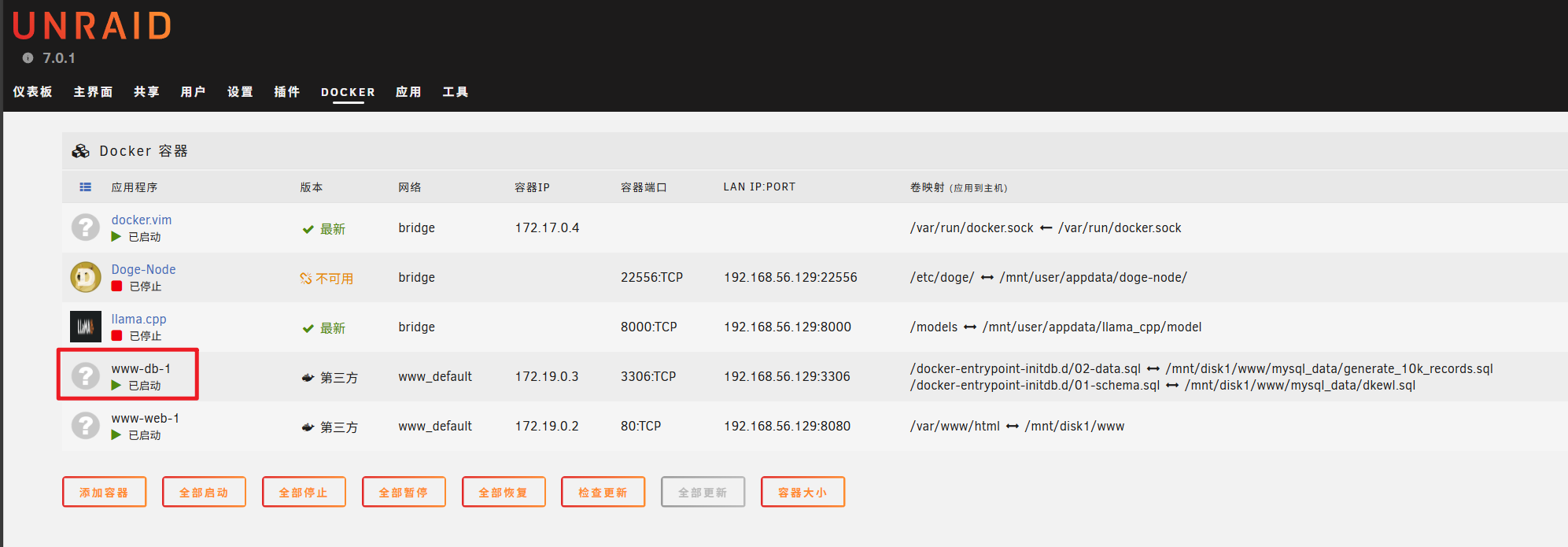Click the LAN IP:PORT column header
The image size is (1568, 547).
pos(759,187)
